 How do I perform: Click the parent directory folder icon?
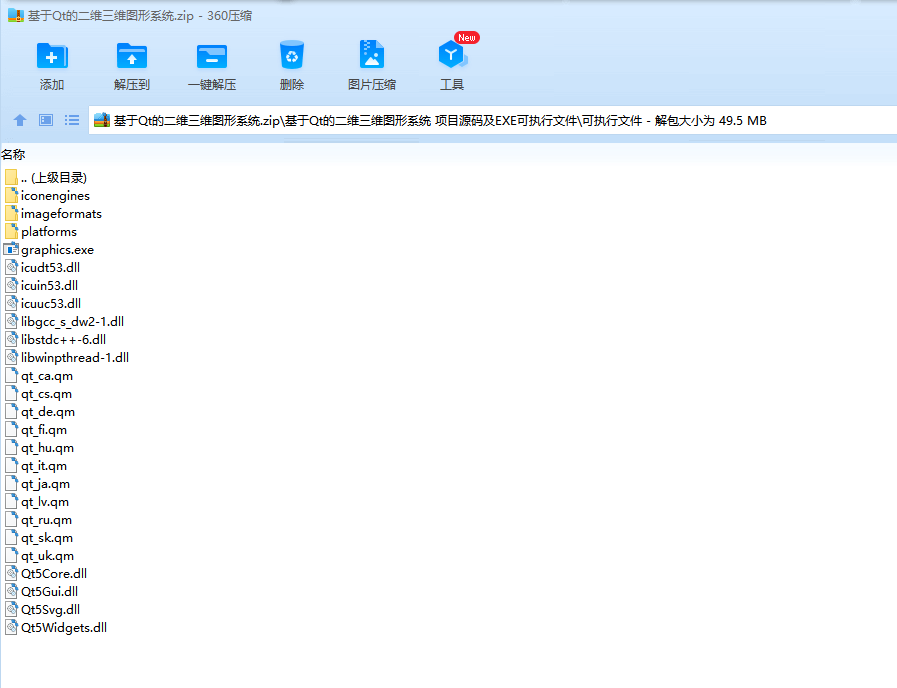11,177
